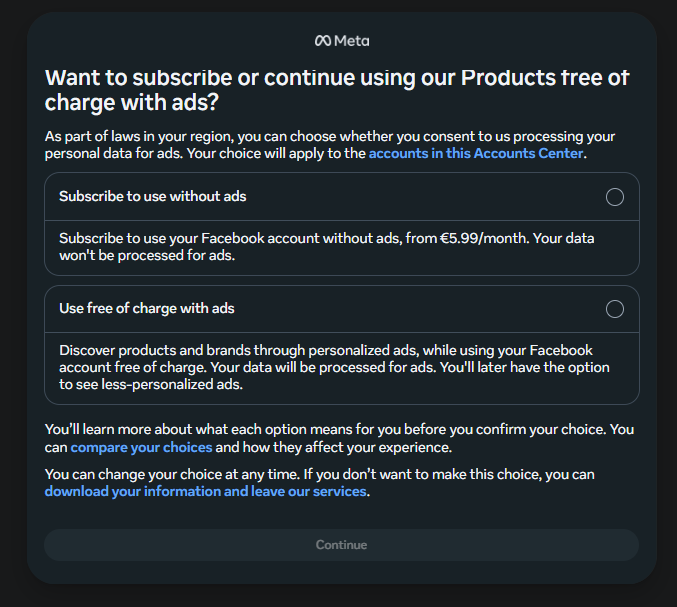
Task: Click the "Discover products and brands" description text
Action: pyautogui.click(x=334, y=367)
